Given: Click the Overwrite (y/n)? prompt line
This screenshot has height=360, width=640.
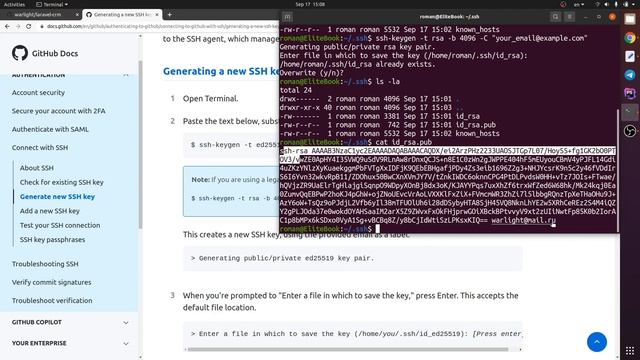Looking at the screenshot, I should tap(312, 73).
